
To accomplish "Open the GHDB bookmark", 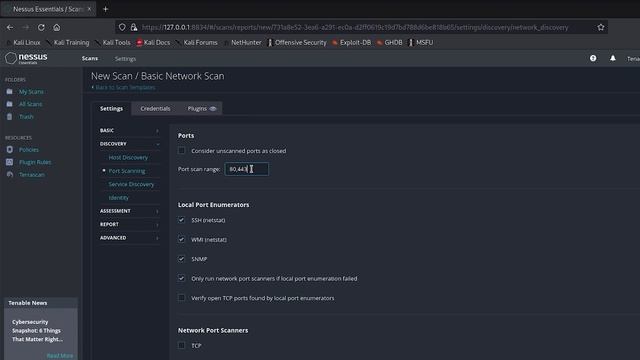I will tap(390, 42).
